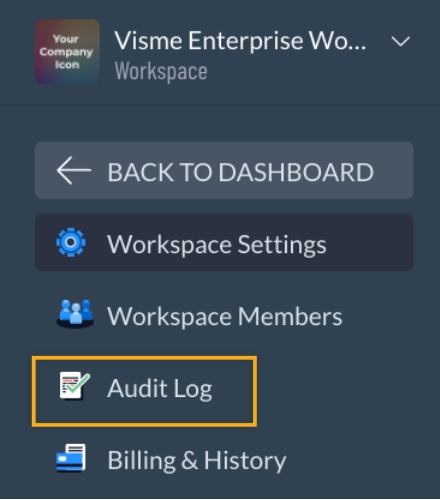Click the Workspace Members people icon
Image resolution: width=440 pixels, height=500 pixels.
[x=75, y=314]
